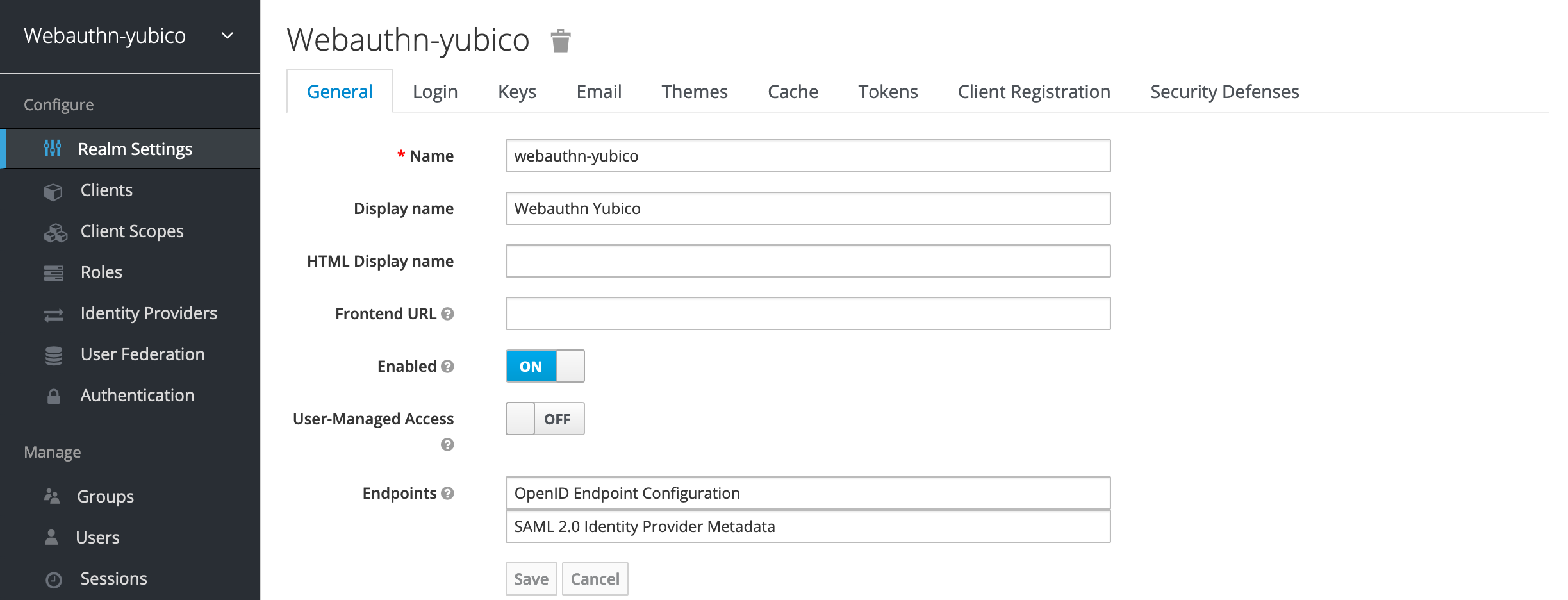Open the Tokens tab
Screen dimensions: 1568x600
(887, 92)
